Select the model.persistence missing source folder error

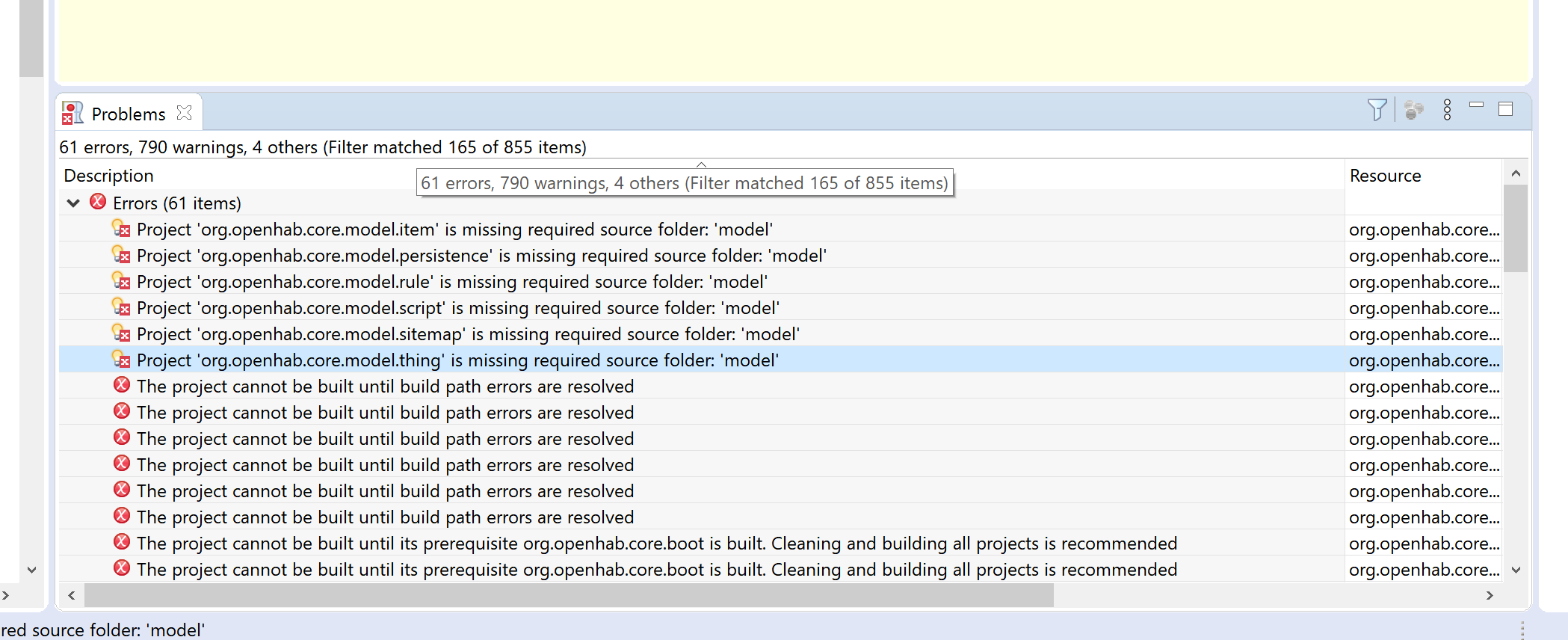point(481,256)
